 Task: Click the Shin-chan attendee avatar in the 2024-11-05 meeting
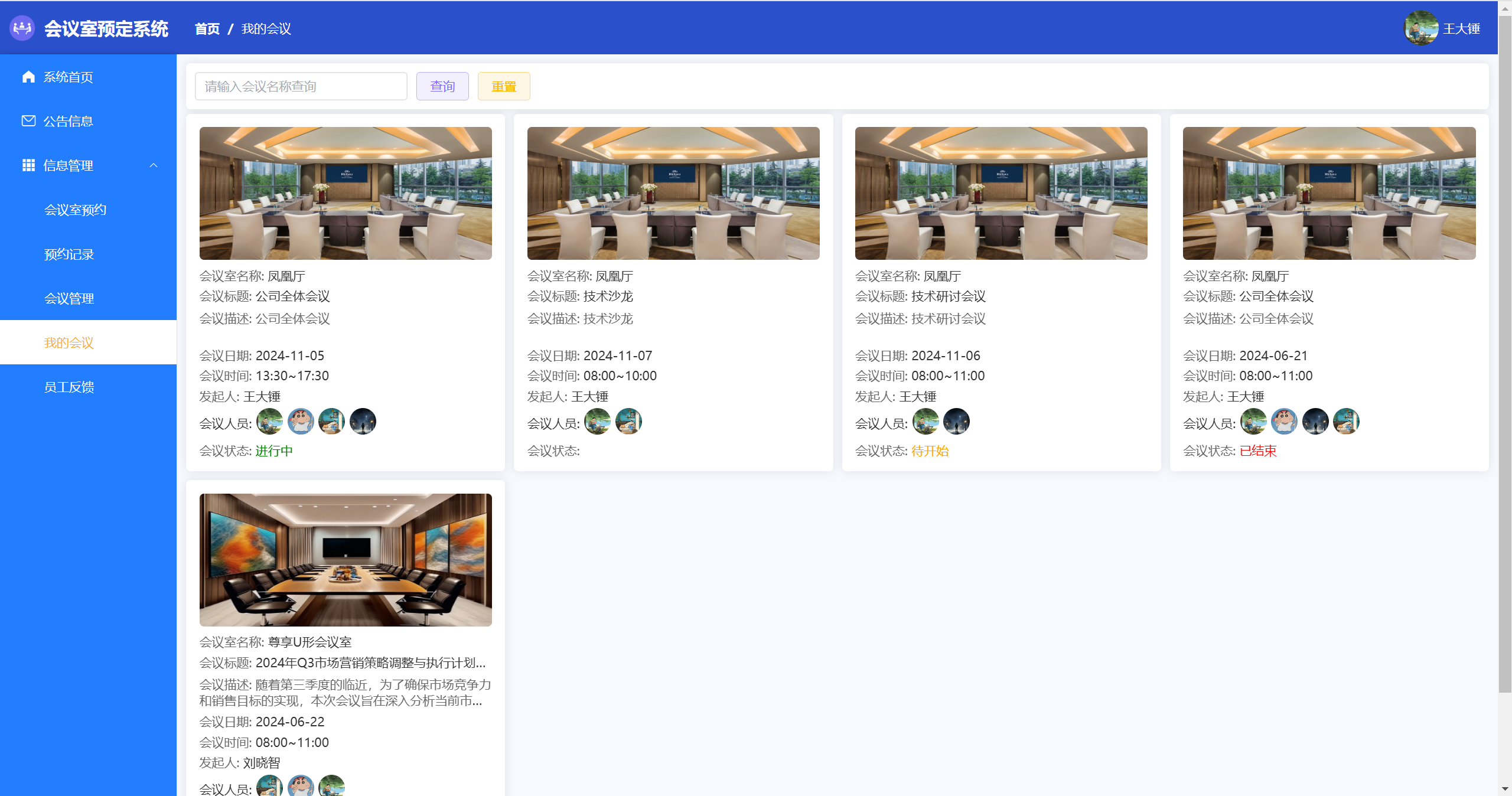click(301, 422)
